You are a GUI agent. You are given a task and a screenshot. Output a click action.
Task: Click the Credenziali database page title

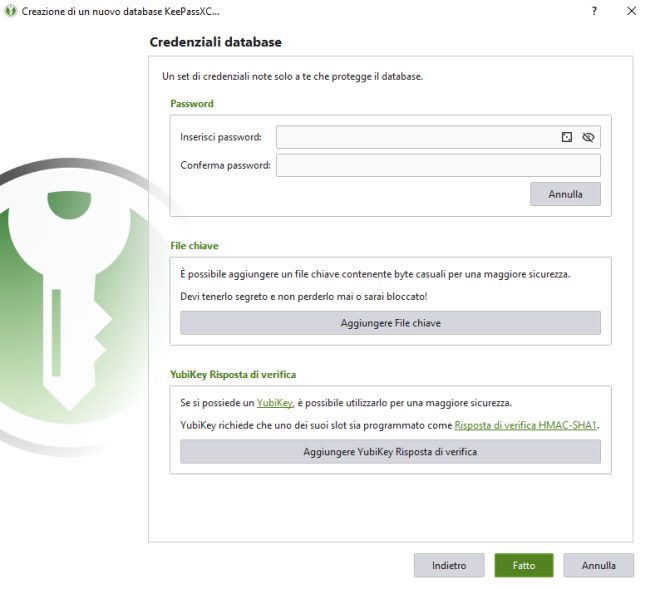(218, 43)
